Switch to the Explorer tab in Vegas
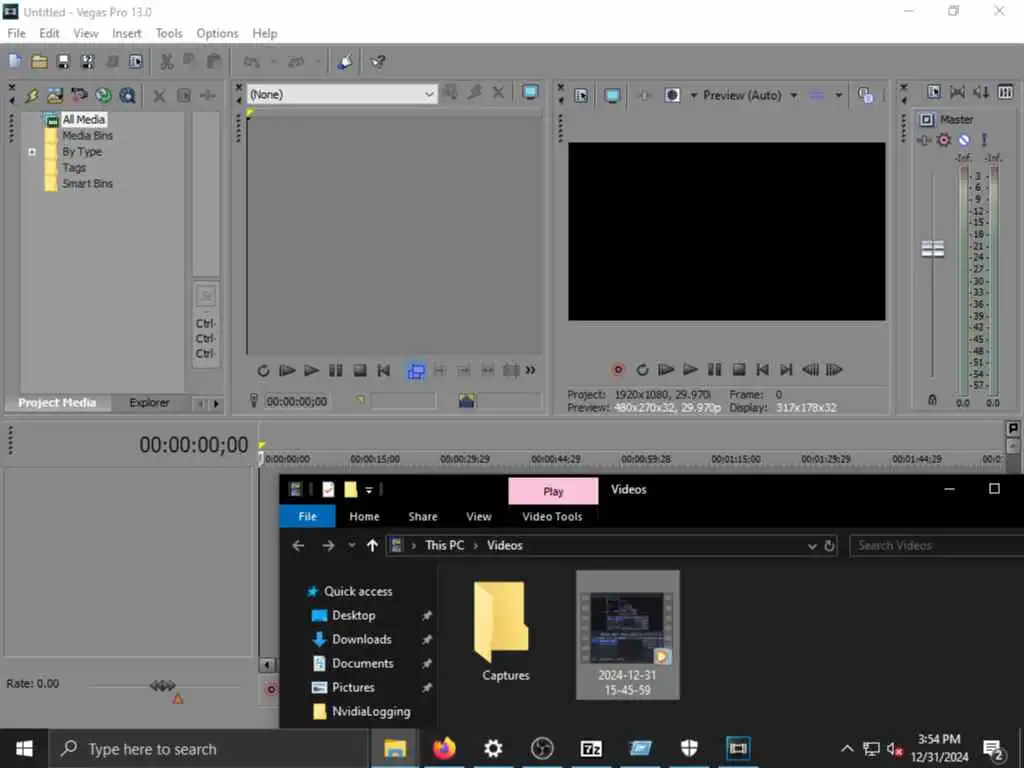 tap(149, 402)
